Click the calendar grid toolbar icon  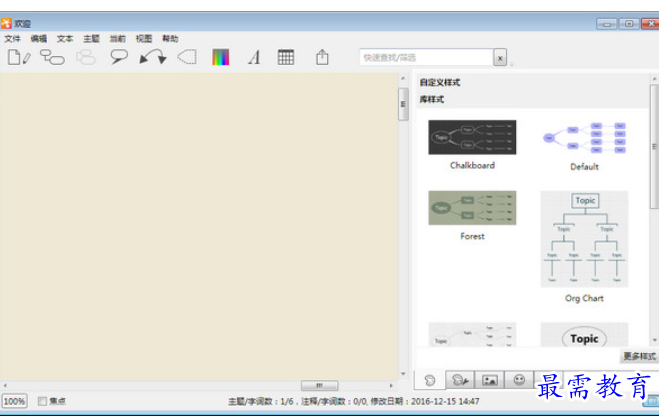(286, 57)
